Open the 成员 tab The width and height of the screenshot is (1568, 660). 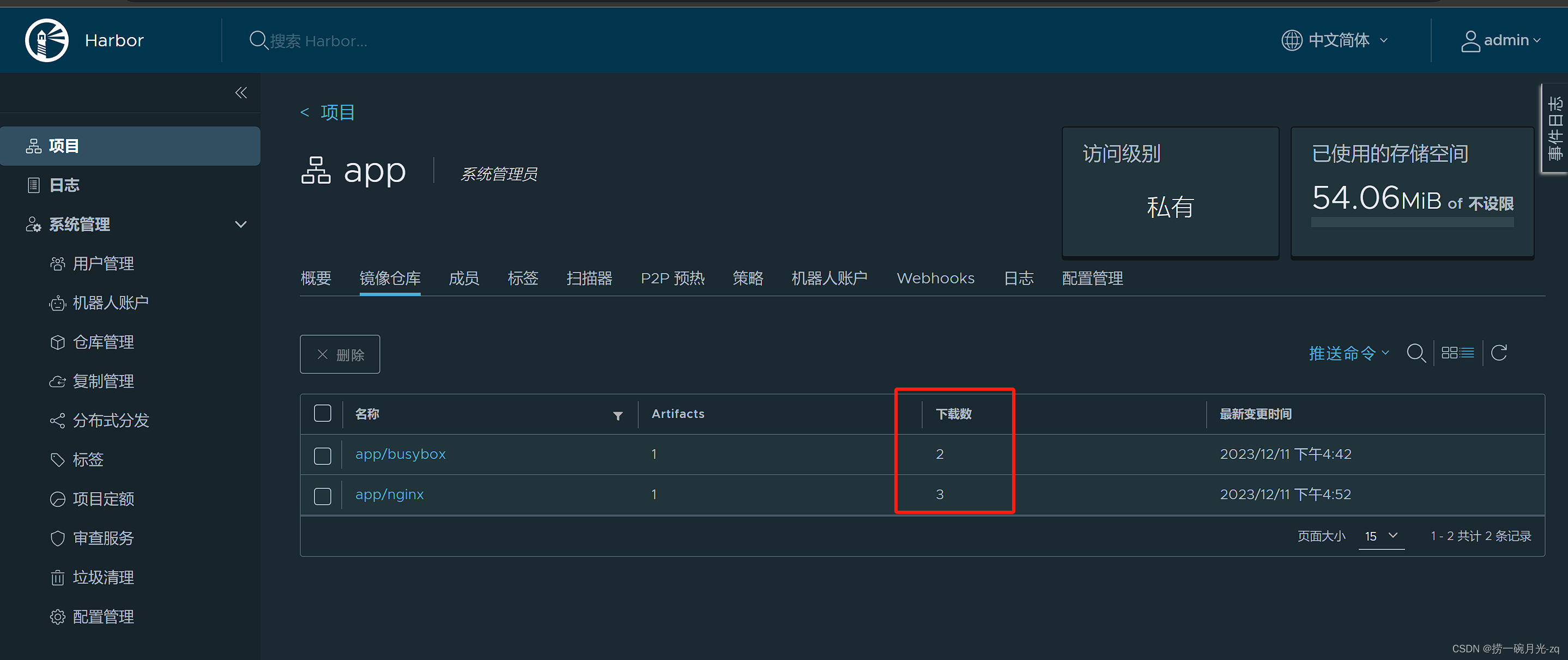point(464,279)
